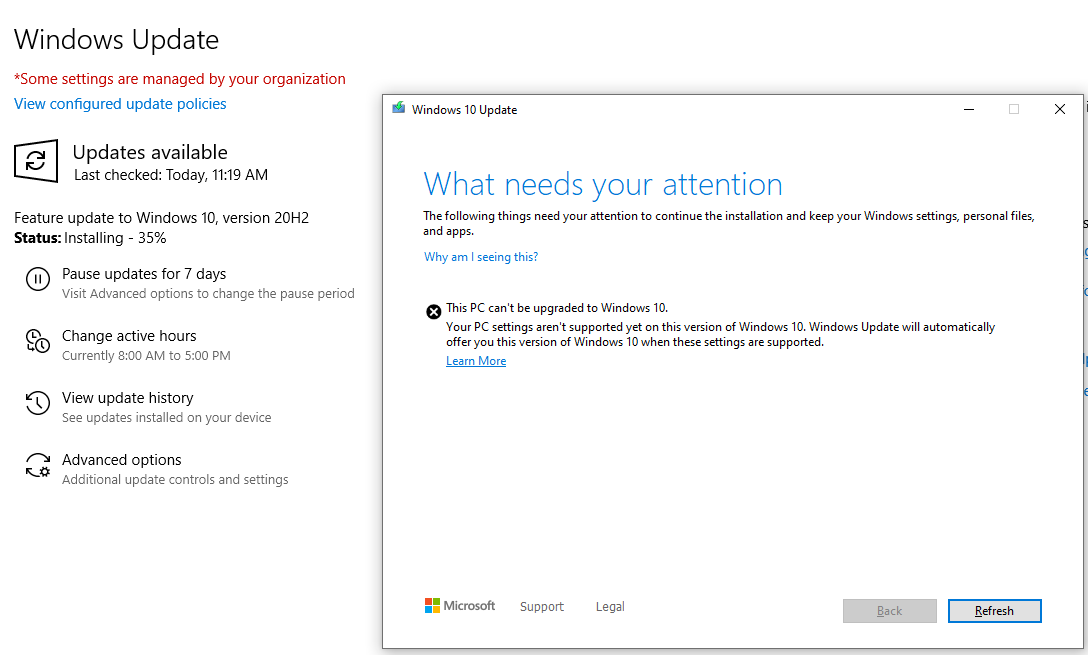Close the Windows 10 Update dialog
The height and width of the screenshot is (655, 1088).
point(1060,109)
